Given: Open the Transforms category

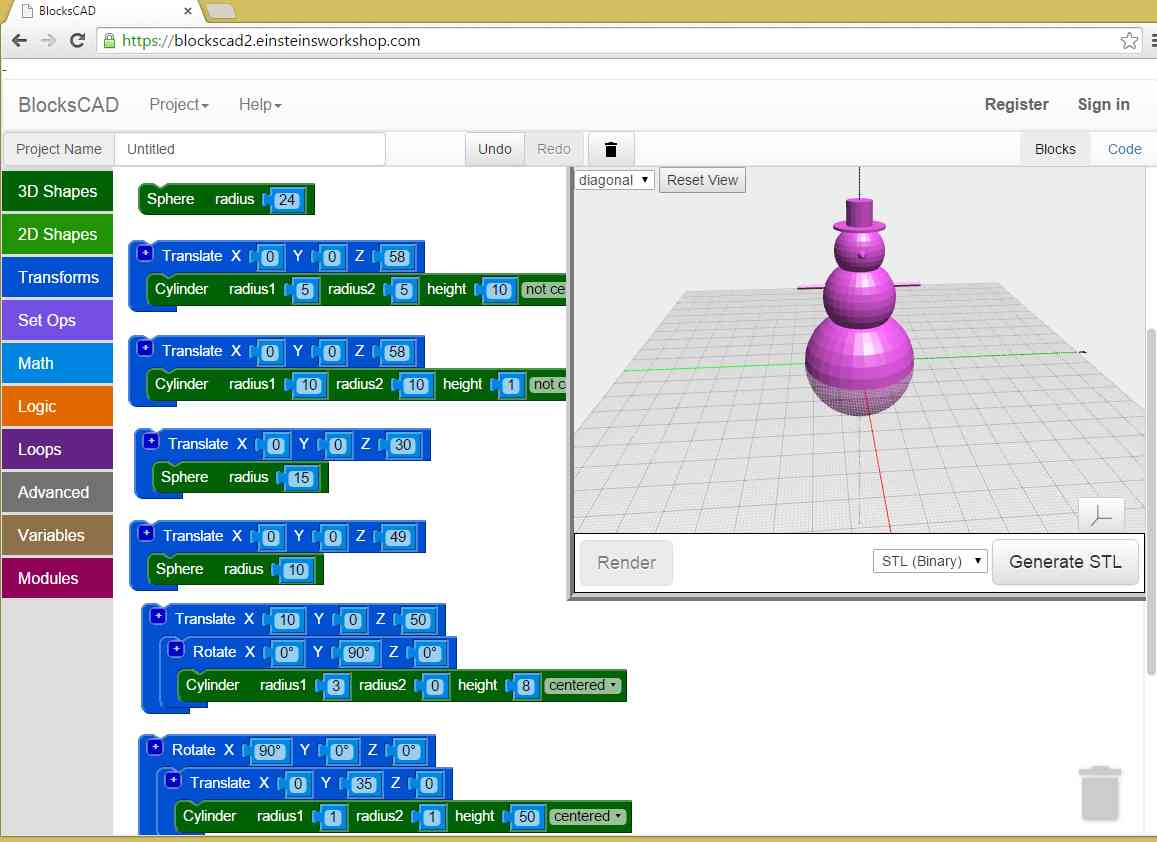Looking at the screenshot, I should 57,277.
